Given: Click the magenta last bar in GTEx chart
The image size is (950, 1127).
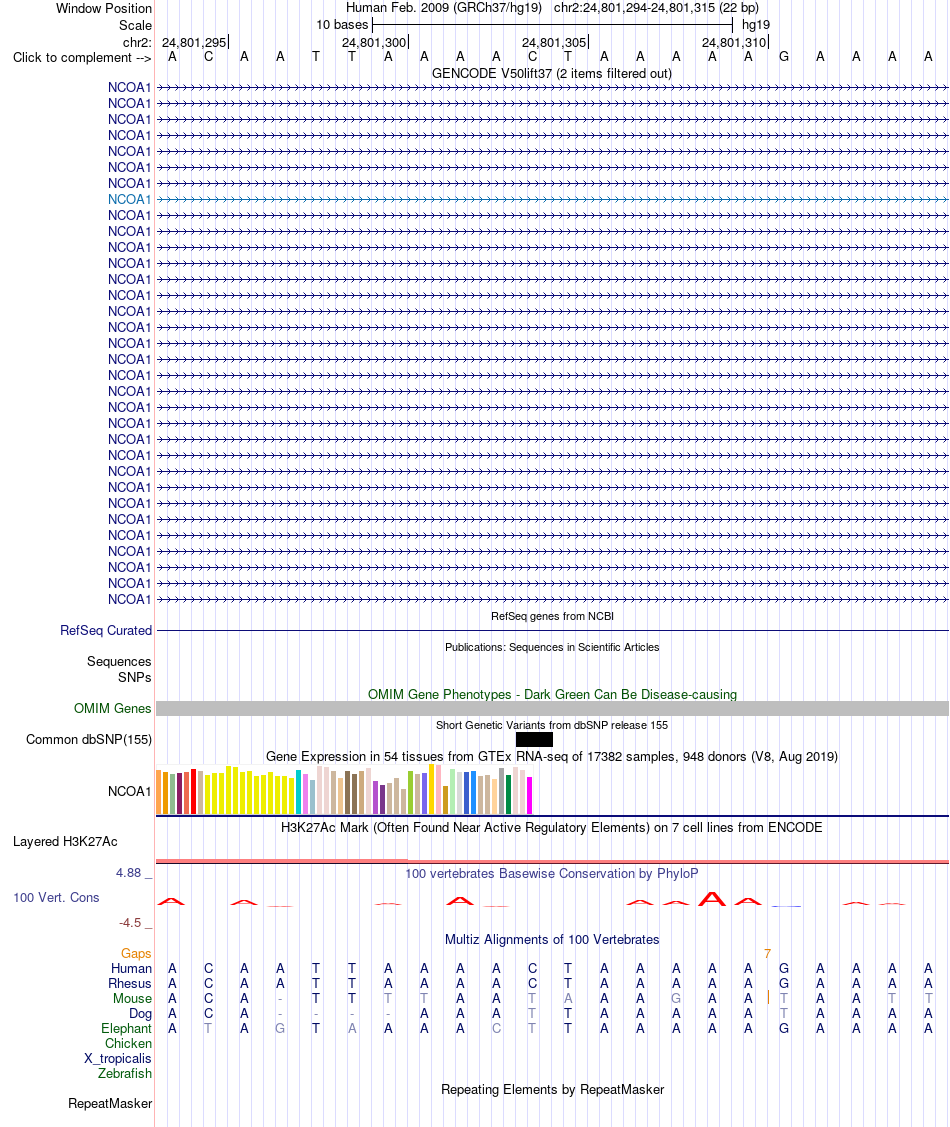Looking at the screenshot, I should [530, 796].
